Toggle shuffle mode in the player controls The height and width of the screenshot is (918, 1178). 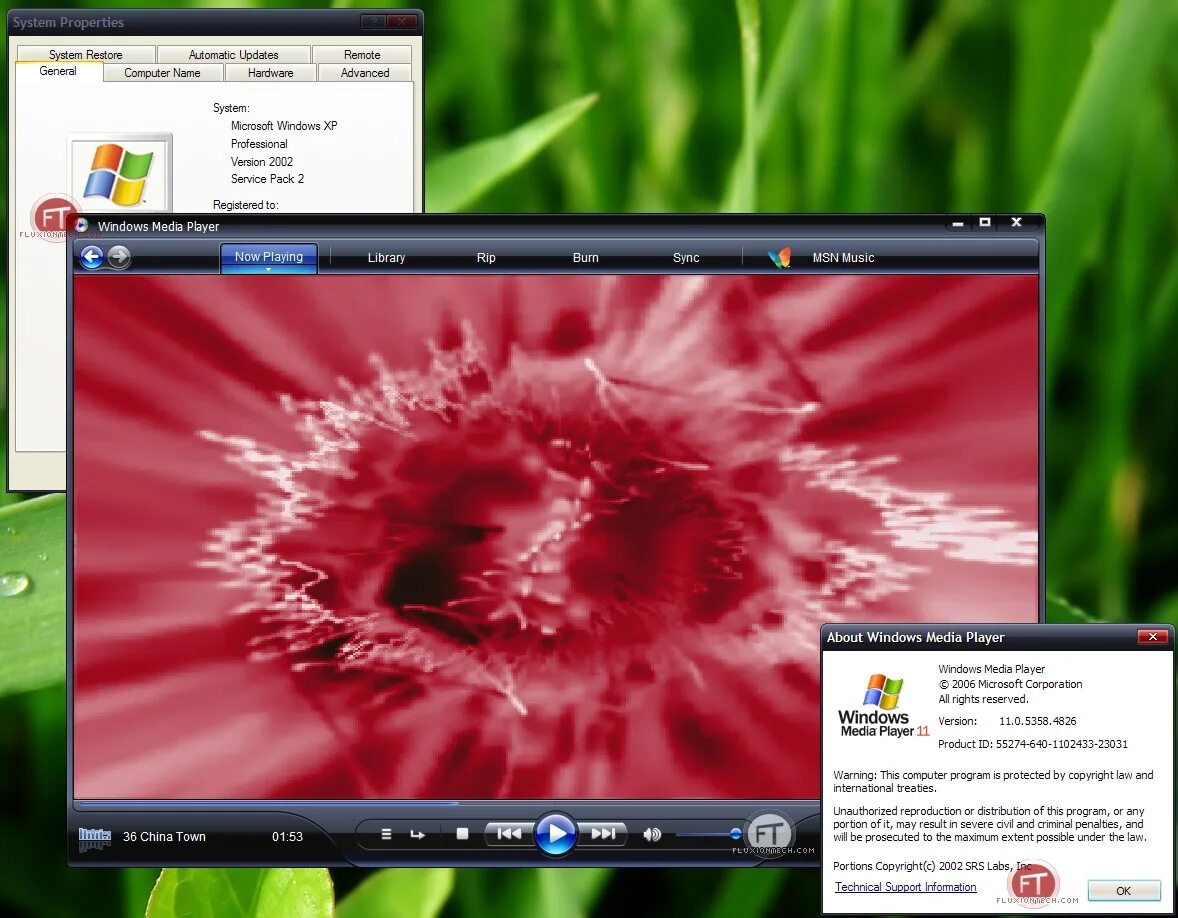tap(386, 834)
